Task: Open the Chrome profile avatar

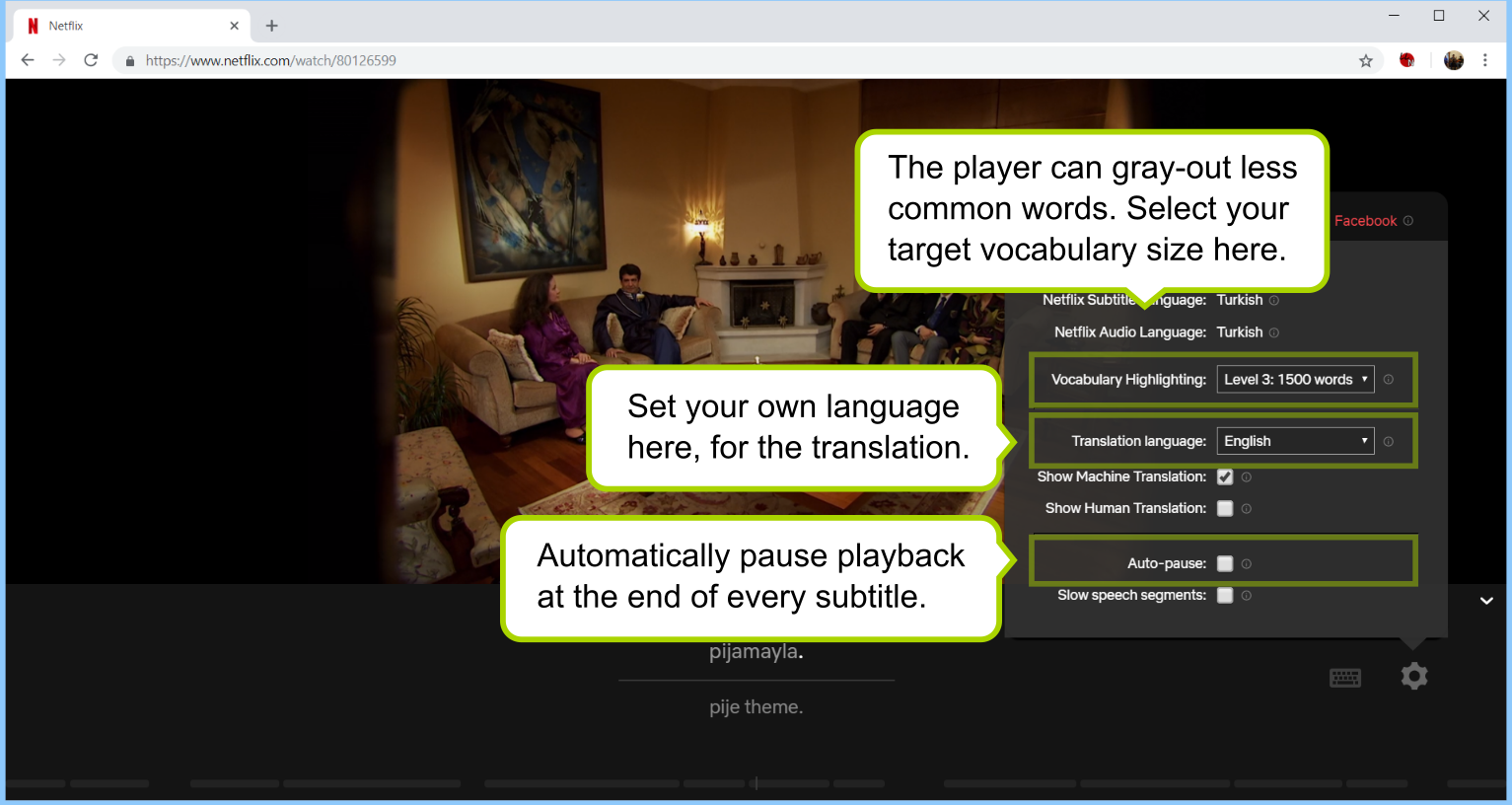Action: click(x=1453, y=60)
